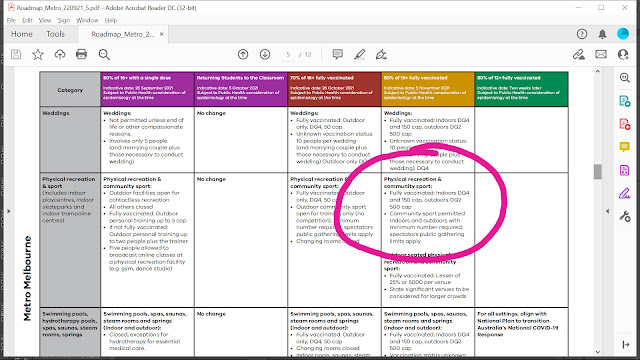The image size is (640, 360).
Task: Open the Help menu
Action: 111,20
